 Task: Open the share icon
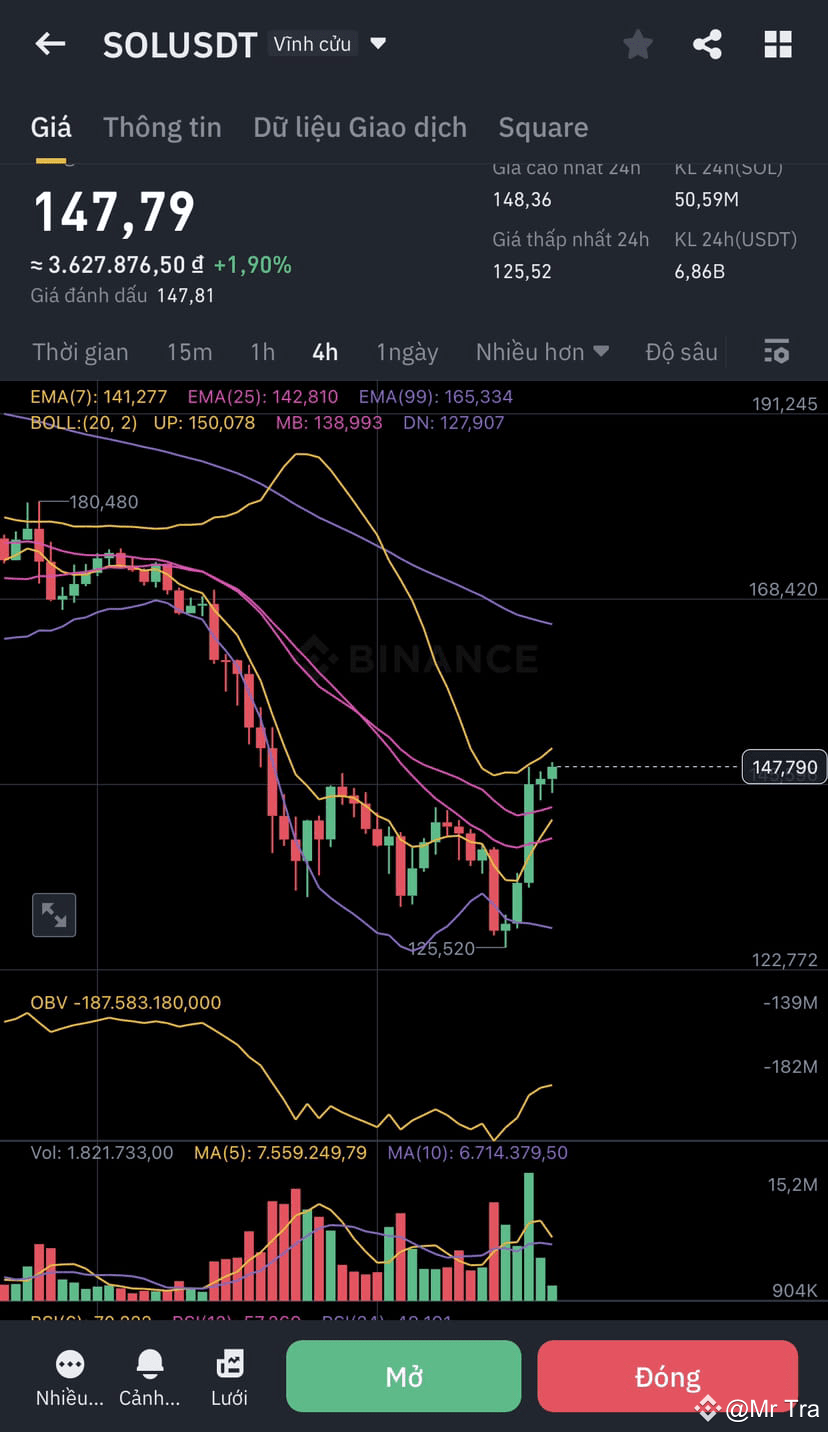point(707,44)
